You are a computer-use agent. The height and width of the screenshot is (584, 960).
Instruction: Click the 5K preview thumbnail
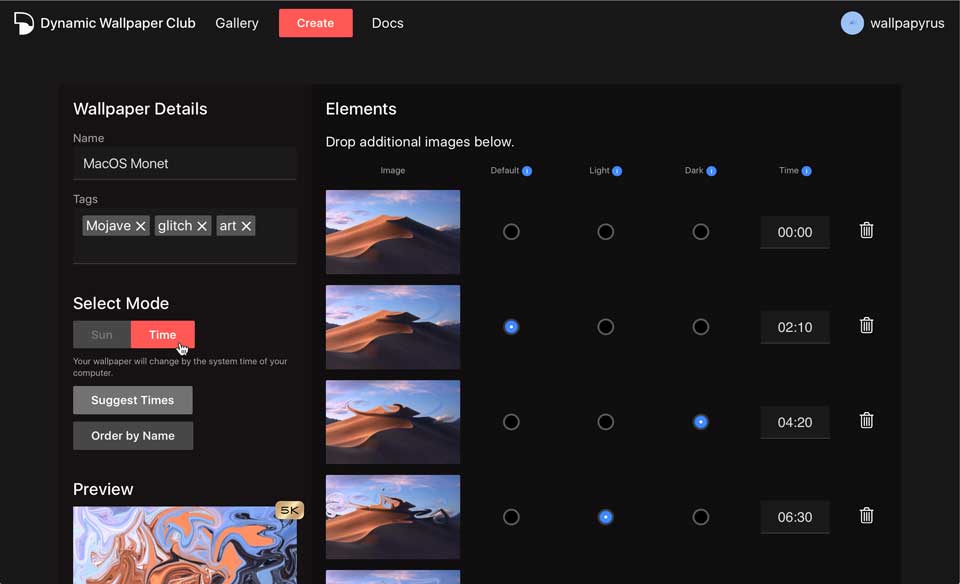coord(184,545)
